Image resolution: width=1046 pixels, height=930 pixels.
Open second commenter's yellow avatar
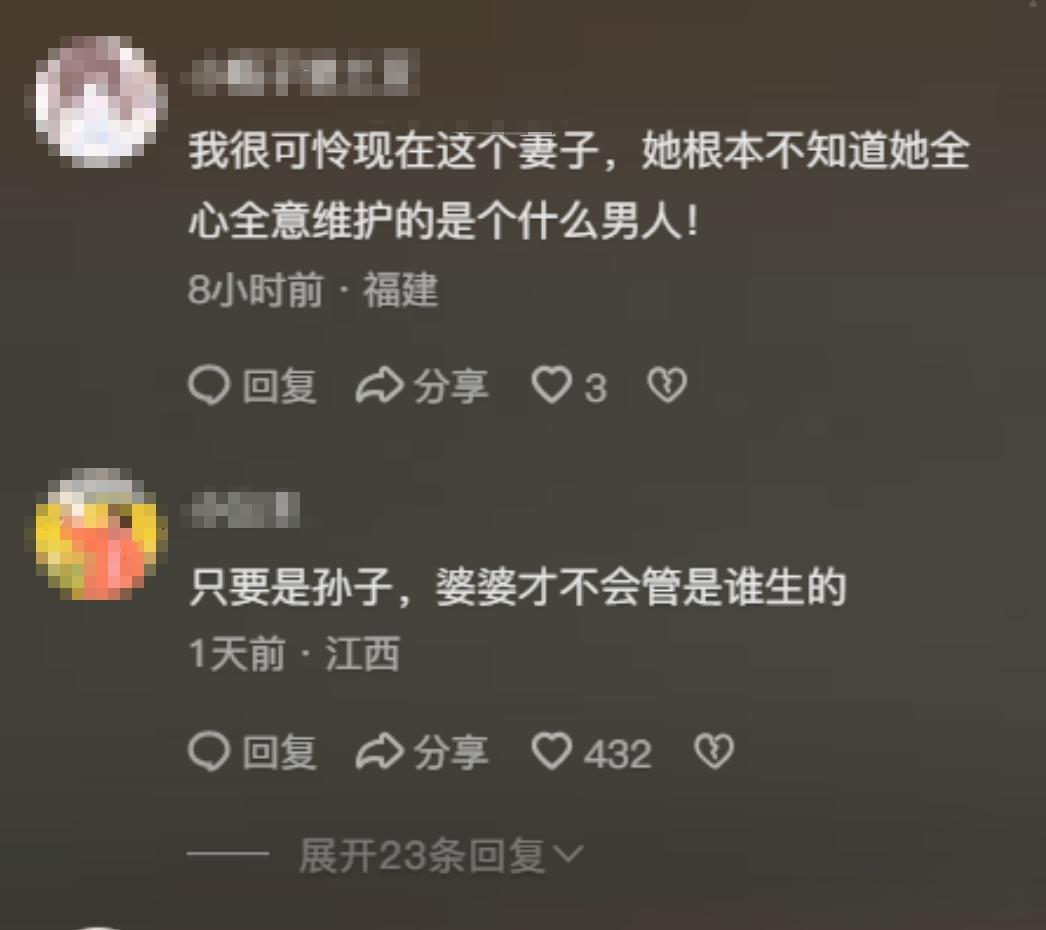[x=97, y=534]
